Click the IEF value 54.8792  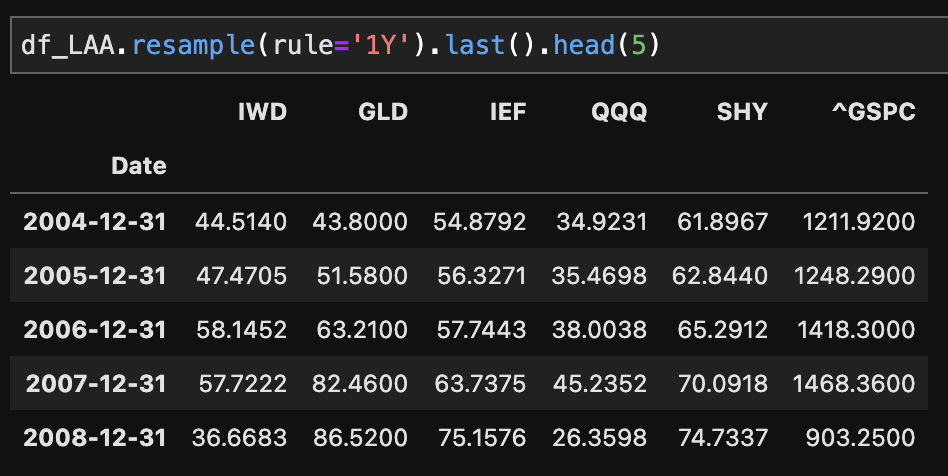tap(479, 222)
